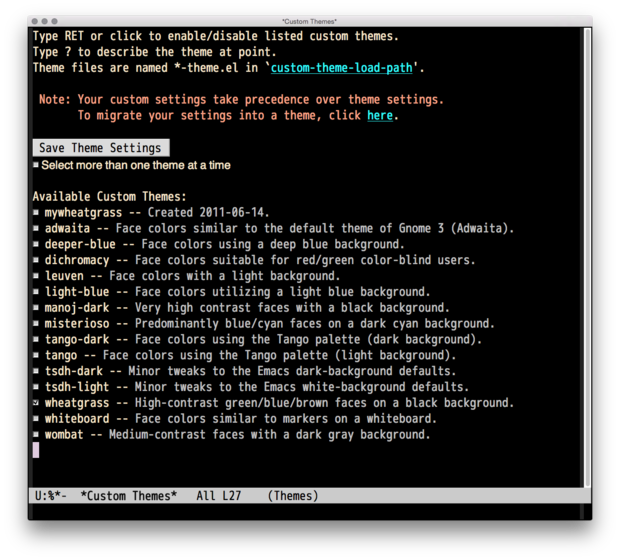
Task: Click the 'leuven' theme name
Action: click(64, 276)
